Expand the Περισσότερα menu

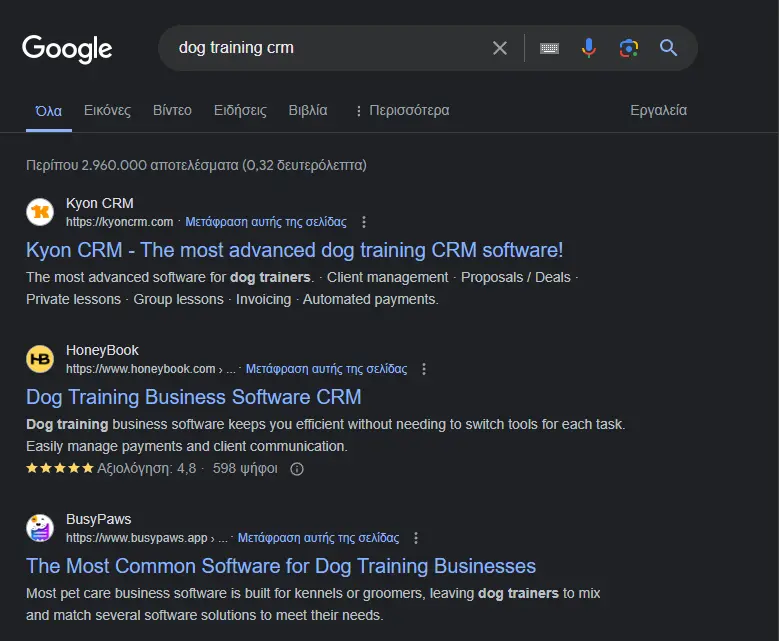401,110
